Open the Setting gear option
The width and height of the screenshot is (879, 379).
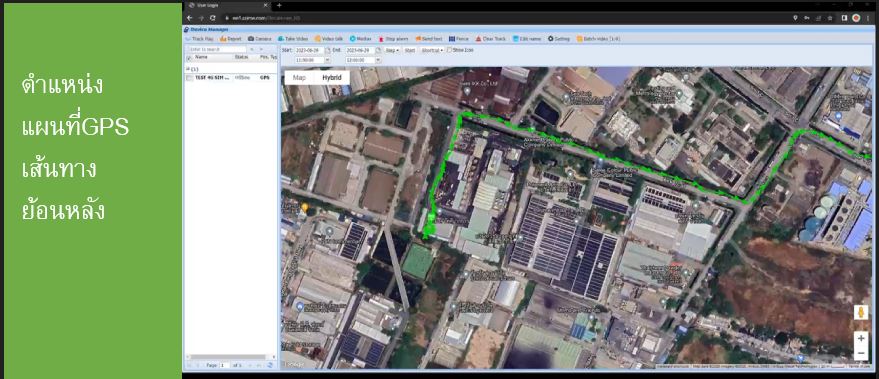[558, 39]
